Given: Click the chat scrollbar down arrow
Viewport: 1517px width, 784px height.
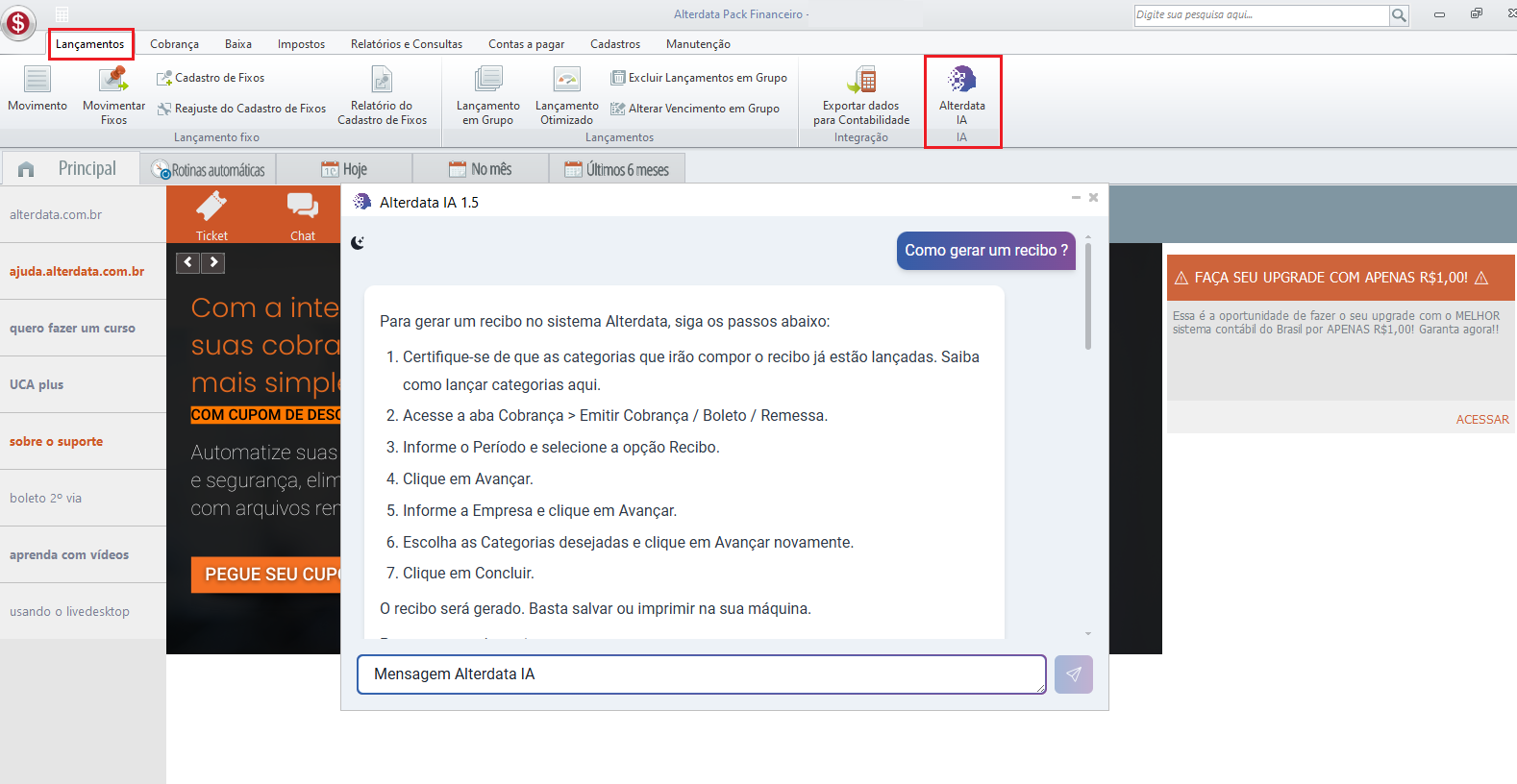Looking at the screenshot, I should pos(1088,633).
